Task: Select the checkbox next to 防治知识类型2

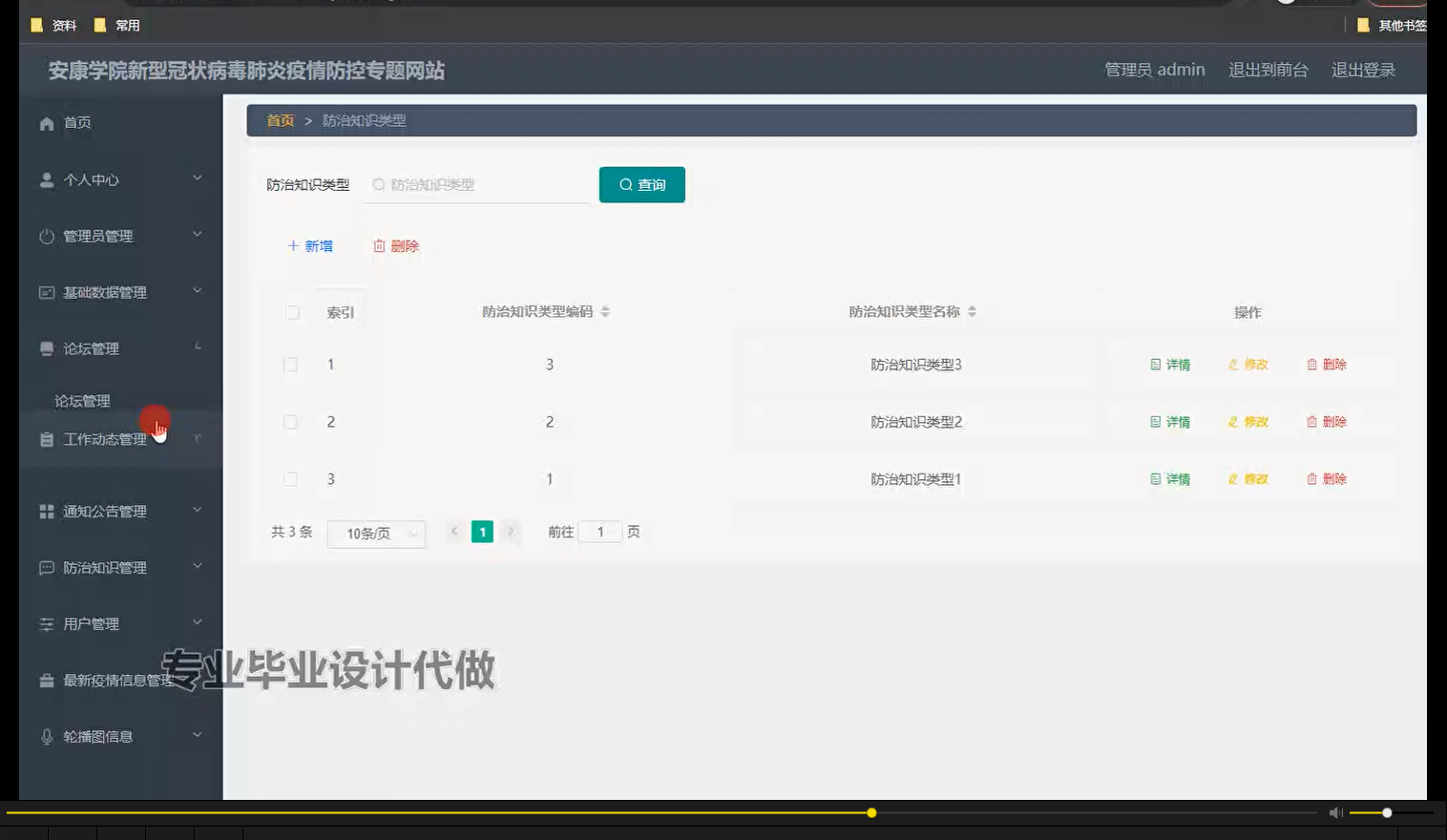Action: 292,421
